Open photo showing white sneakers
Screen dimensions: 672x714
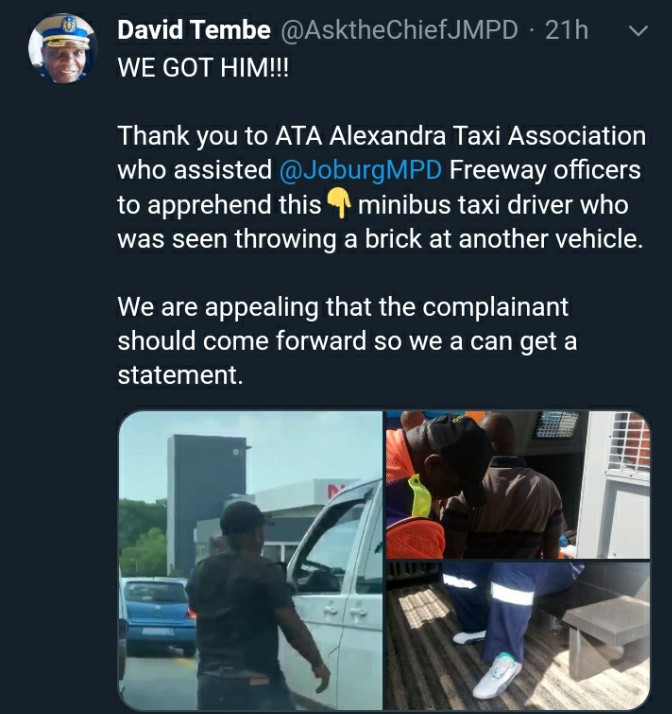point(518,636)
